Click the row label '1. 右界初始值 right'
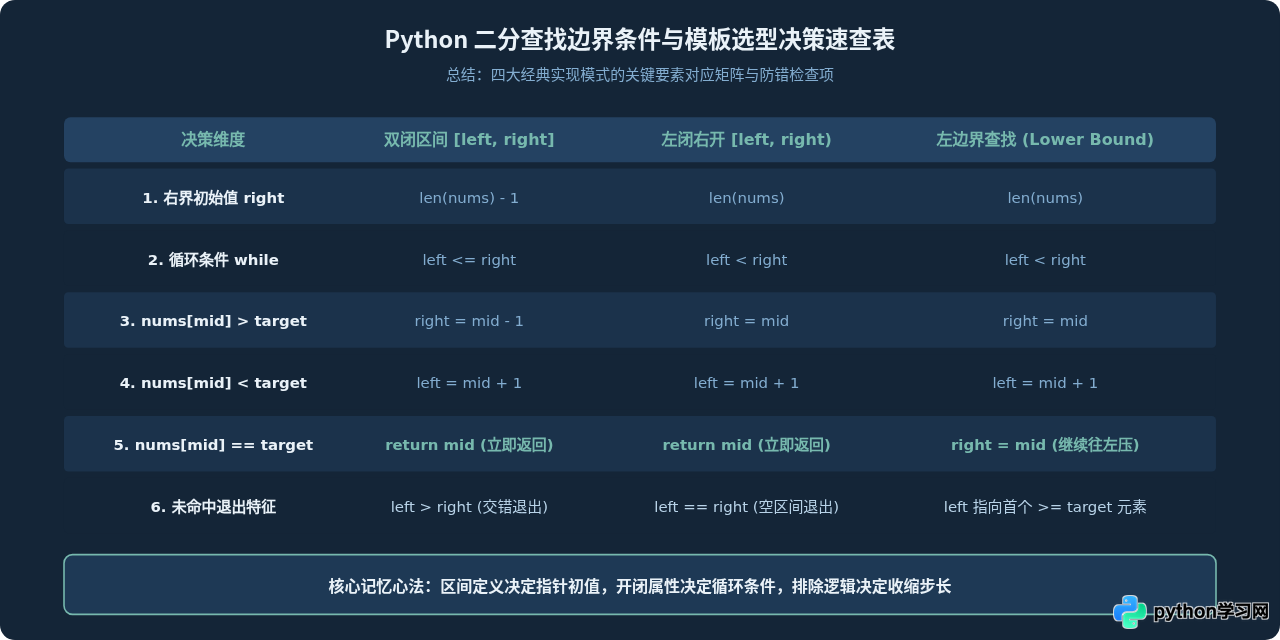Viewport: 1280px width, 640px height. pyautogui.click(x=213, y=198)
